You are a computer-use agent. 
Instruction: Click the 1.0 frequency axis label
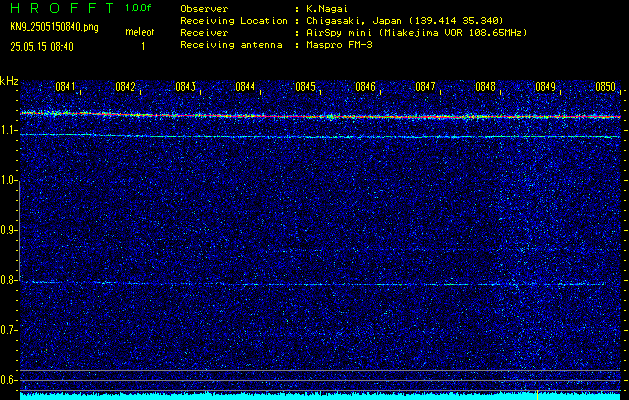pyautogui.click(x=8, y=181)
